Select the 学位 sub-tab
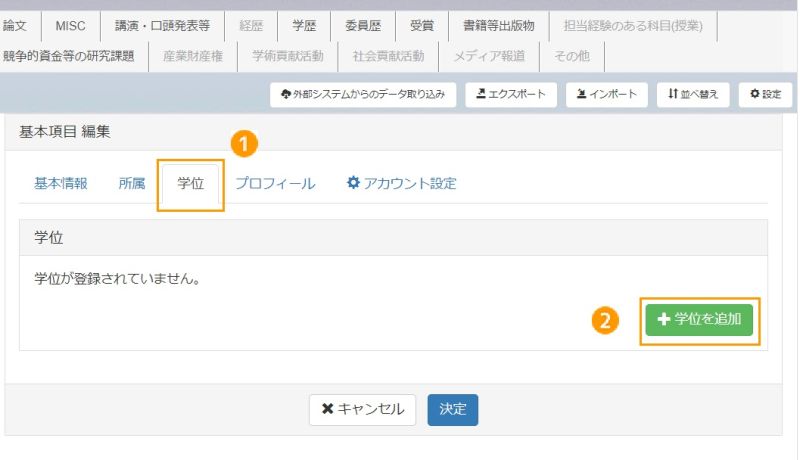800x460 pixels. point(191,184)
